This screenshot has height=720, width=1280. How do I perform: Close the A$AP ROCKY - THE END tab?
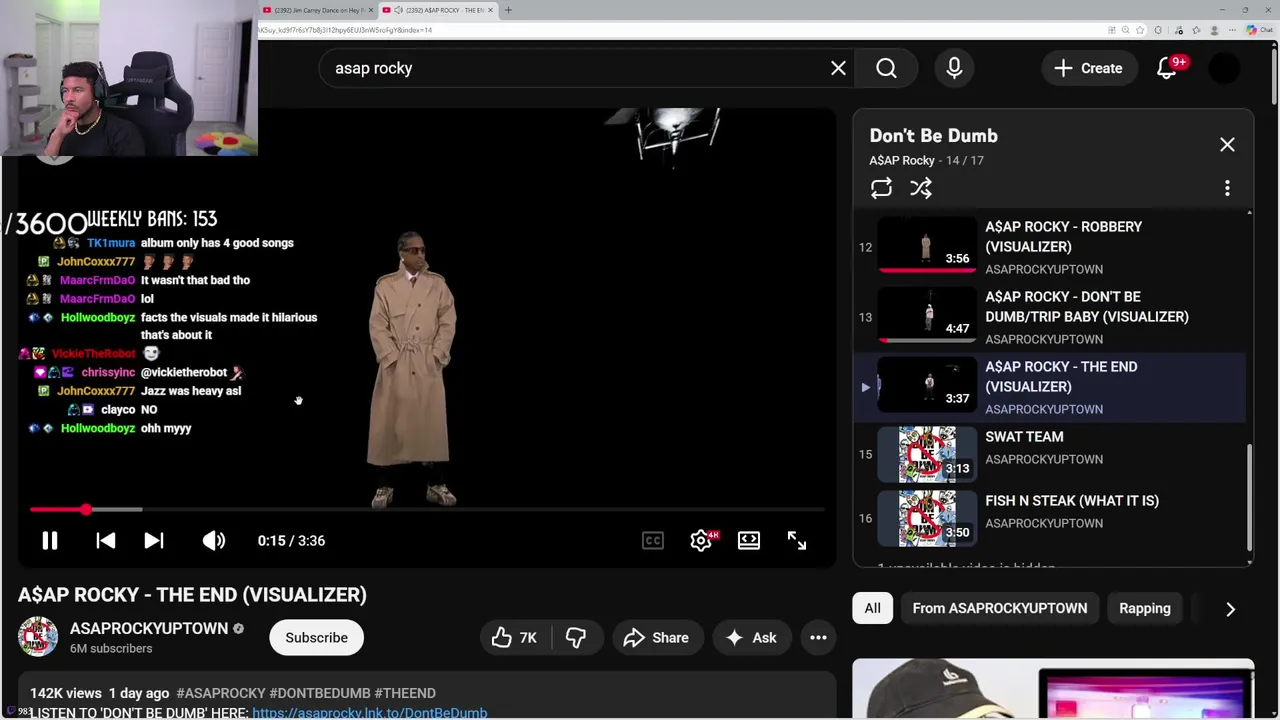(x=490, y=10)
